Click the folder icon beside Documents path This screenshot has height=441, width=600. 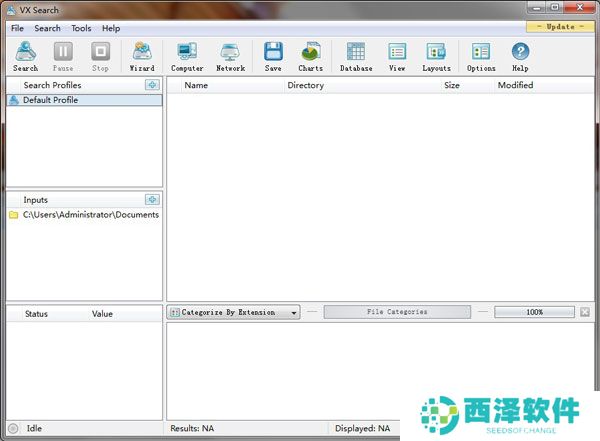click(14, 215)
